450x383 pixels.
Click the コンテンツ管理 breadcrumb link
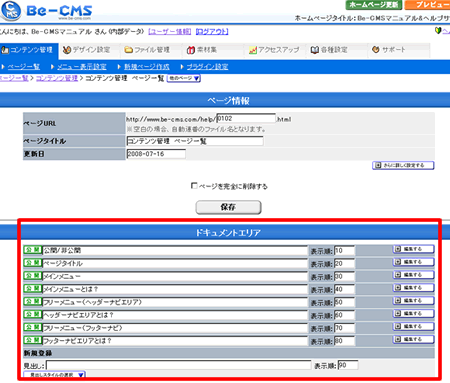tap(57, 78)
